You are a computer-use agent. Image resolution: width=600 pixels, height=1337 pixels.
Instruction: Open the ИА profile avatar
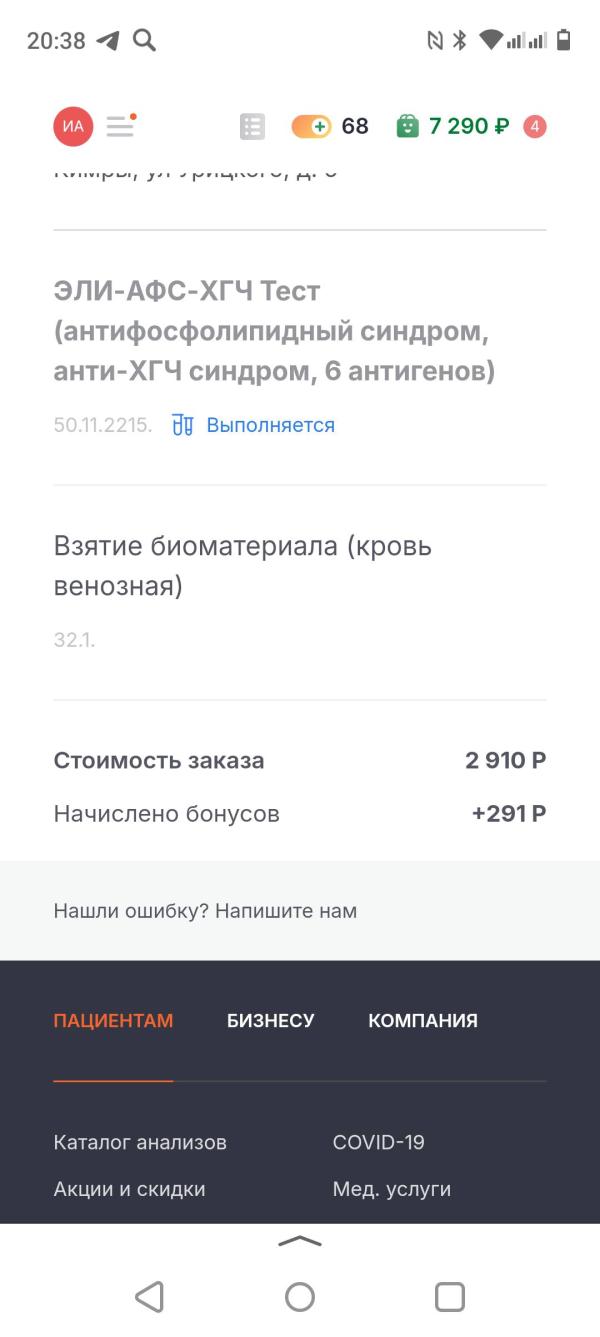pos(73,126)
